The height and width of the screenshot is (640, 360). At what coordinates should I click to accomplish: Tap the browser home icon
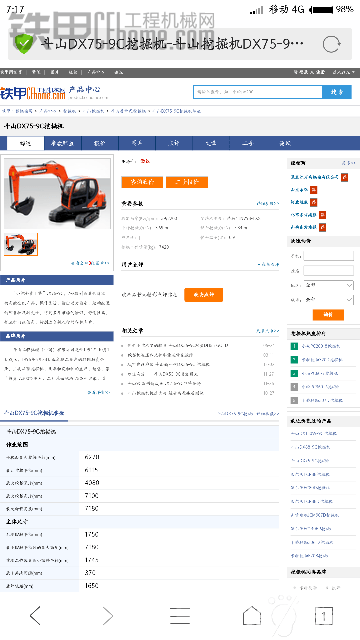click(x=252, y=615)
